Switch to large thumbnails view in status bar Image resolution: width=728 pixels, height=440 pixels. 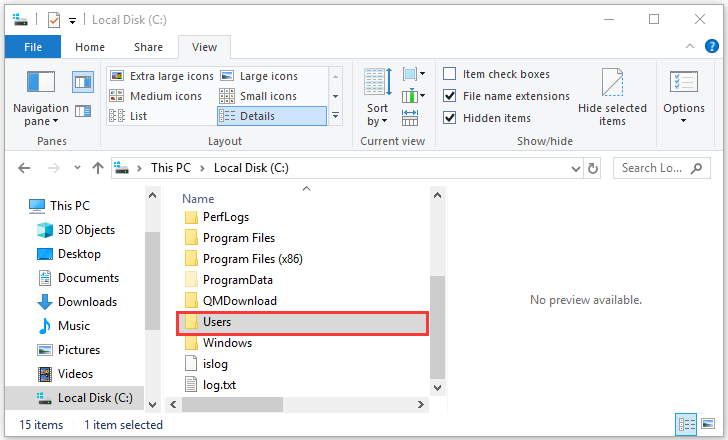708,424
